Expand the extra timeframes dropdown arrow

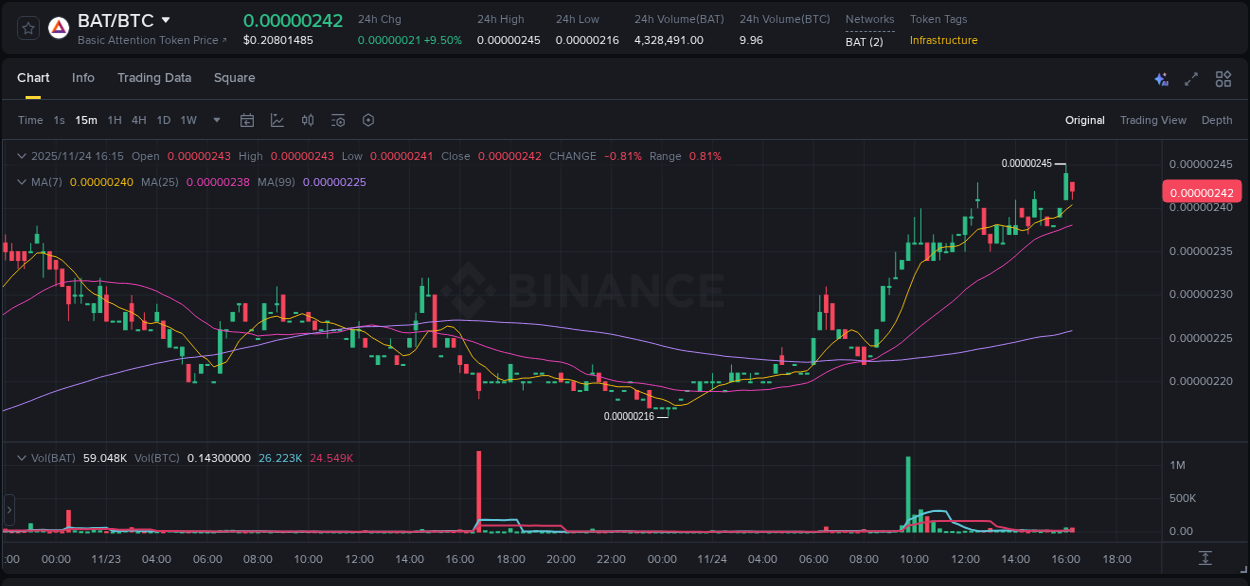215,120
